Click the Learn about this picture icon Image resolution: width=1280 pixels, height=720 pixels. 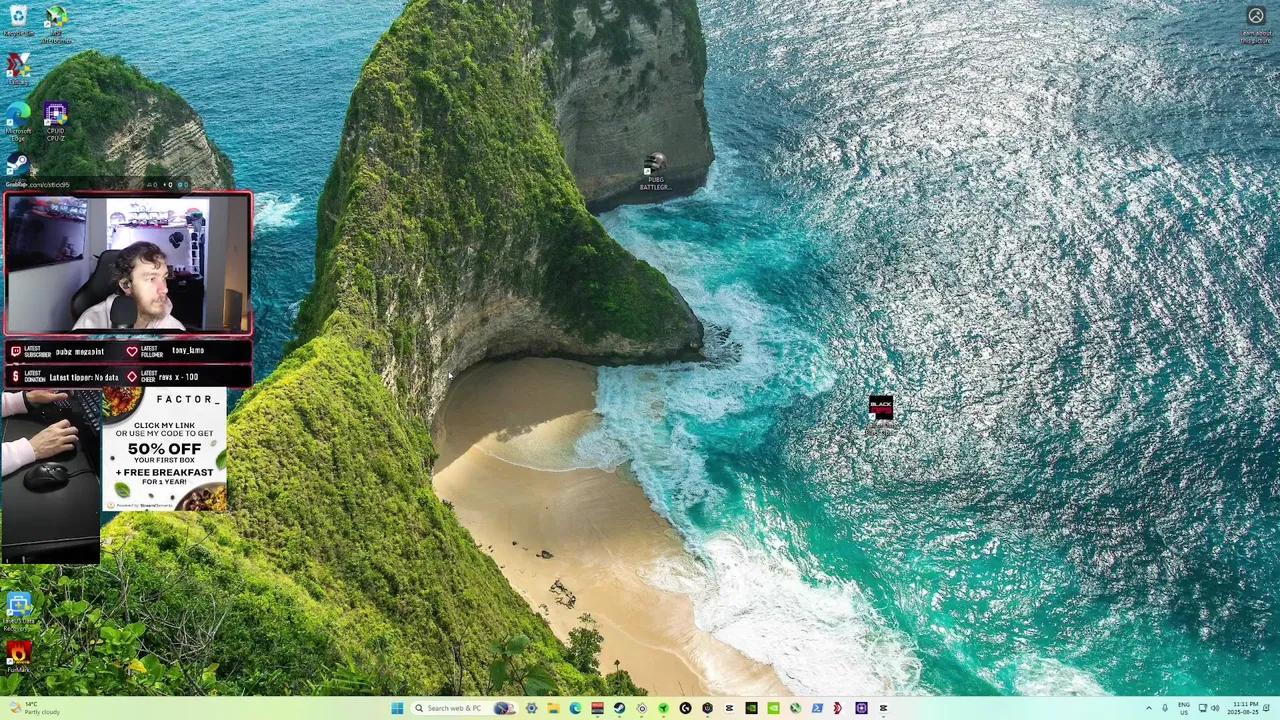click(x=1256, y=23)
